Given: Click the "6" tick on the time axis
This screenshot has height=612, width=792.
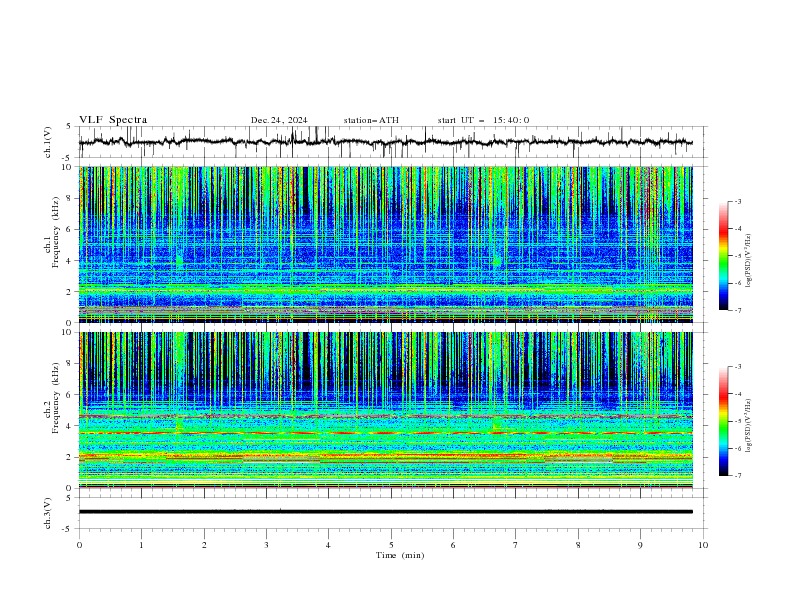Looking at the screenshot, I should click(x=453, y=545).
